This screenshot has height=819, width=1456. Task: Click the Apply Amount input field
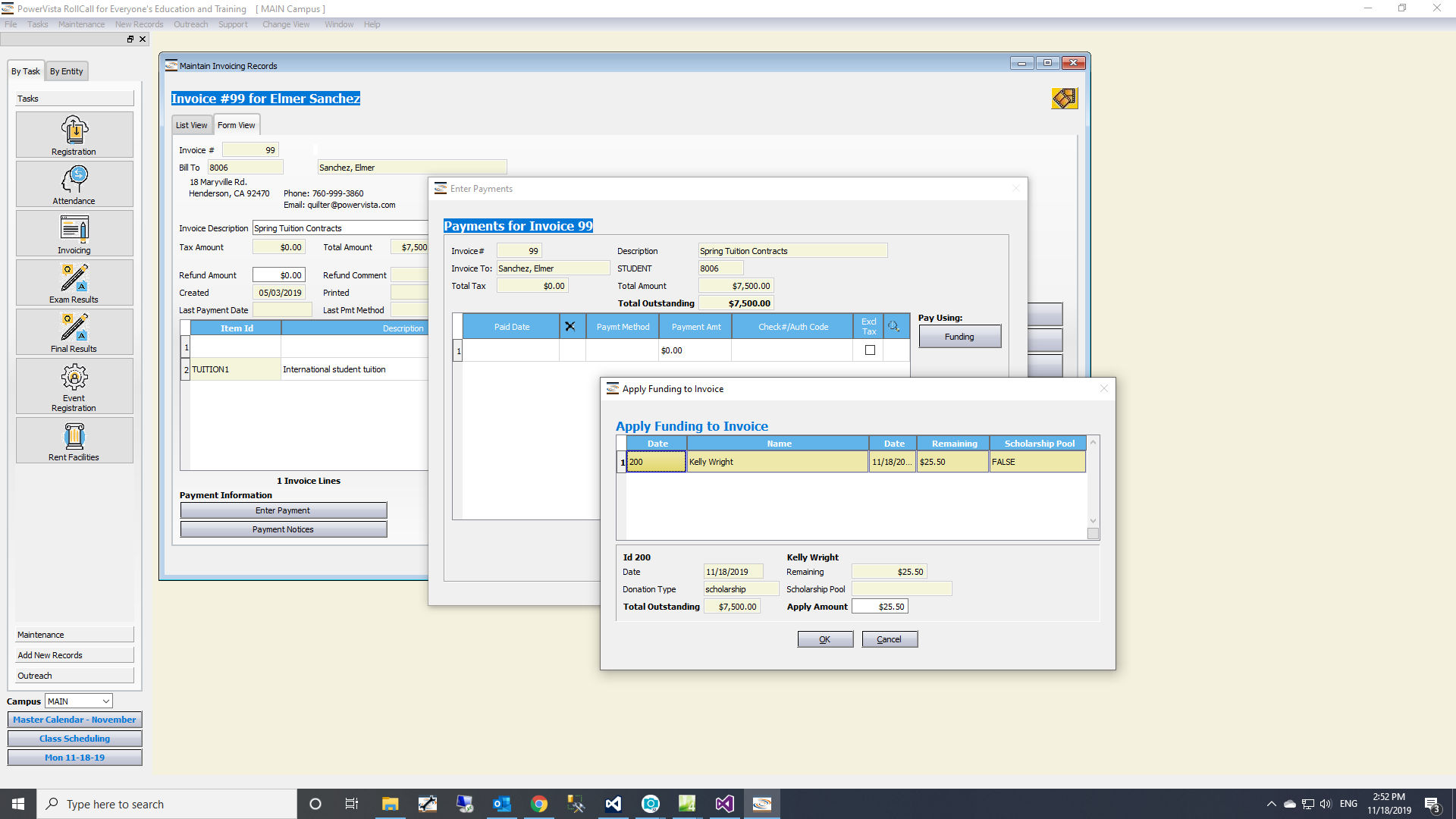coord(880,607)
